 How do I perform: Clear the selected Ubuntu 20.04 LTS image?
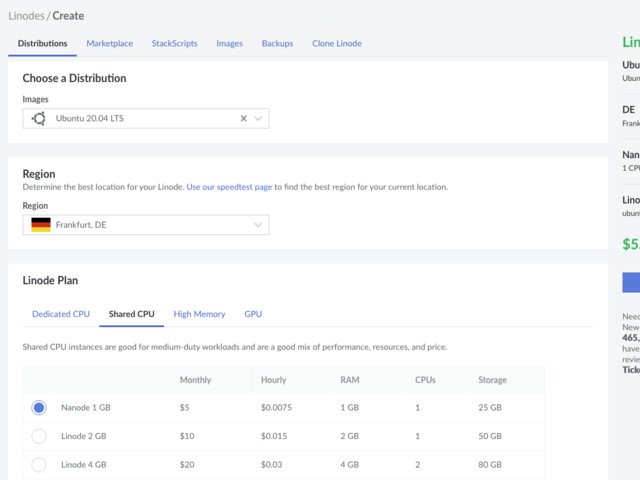click(x=244, y=118)
